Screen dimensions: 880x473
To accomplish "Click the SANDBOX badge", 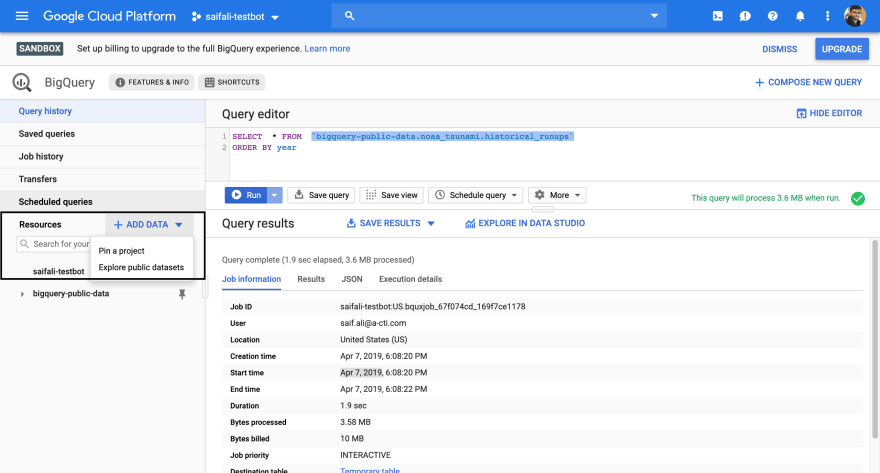I will click(x=40, y=49).
